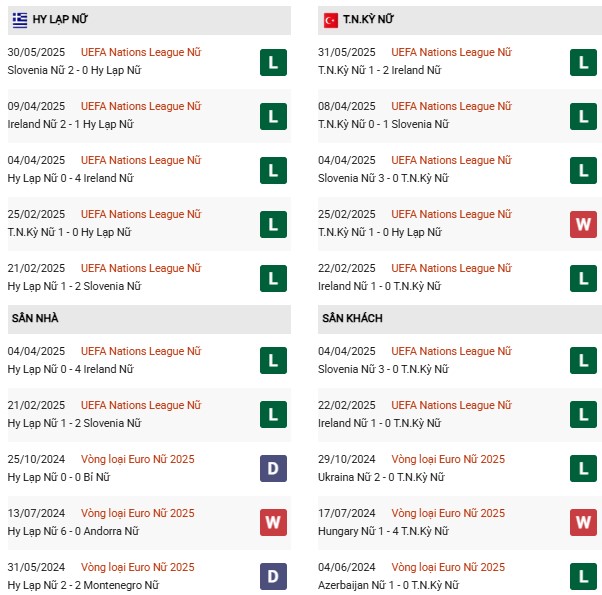
Task: Open Vòng loại Euro Nữ 2025 link dated 17/07/2024
Action: (x=448, y=513)
